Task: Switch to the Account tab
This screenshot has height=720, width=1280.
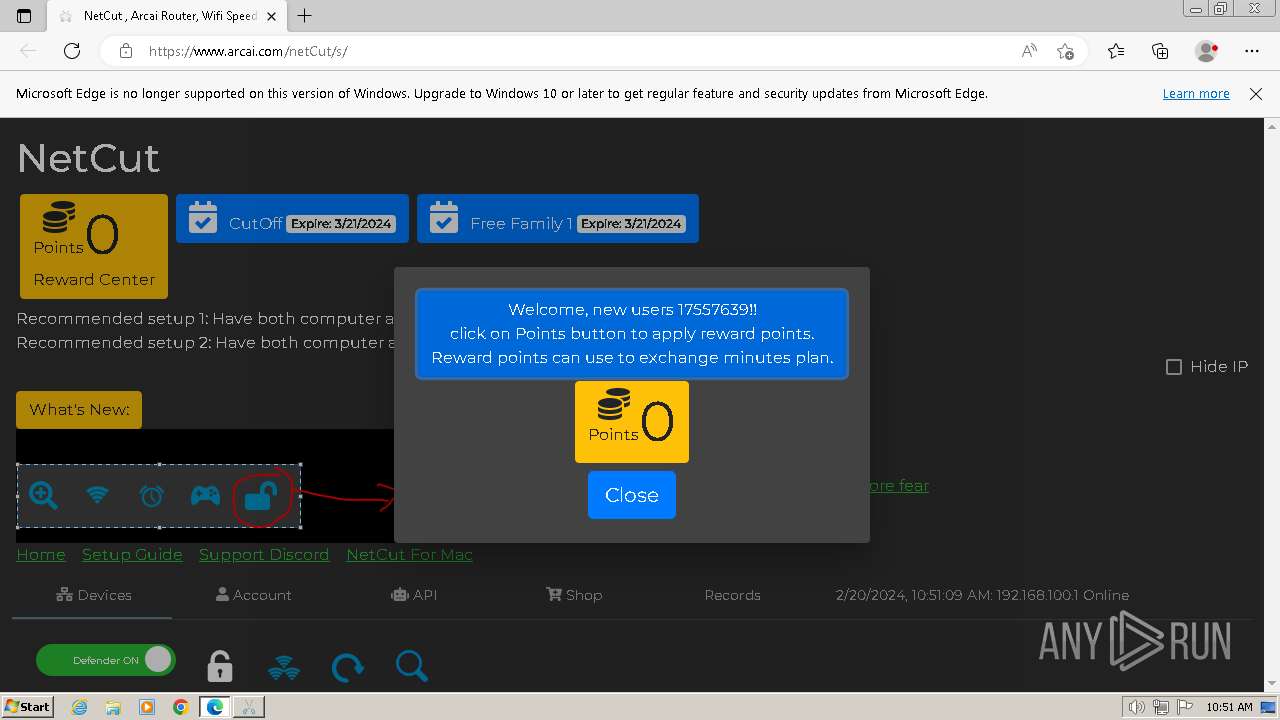Action: (x=254, y=595)
